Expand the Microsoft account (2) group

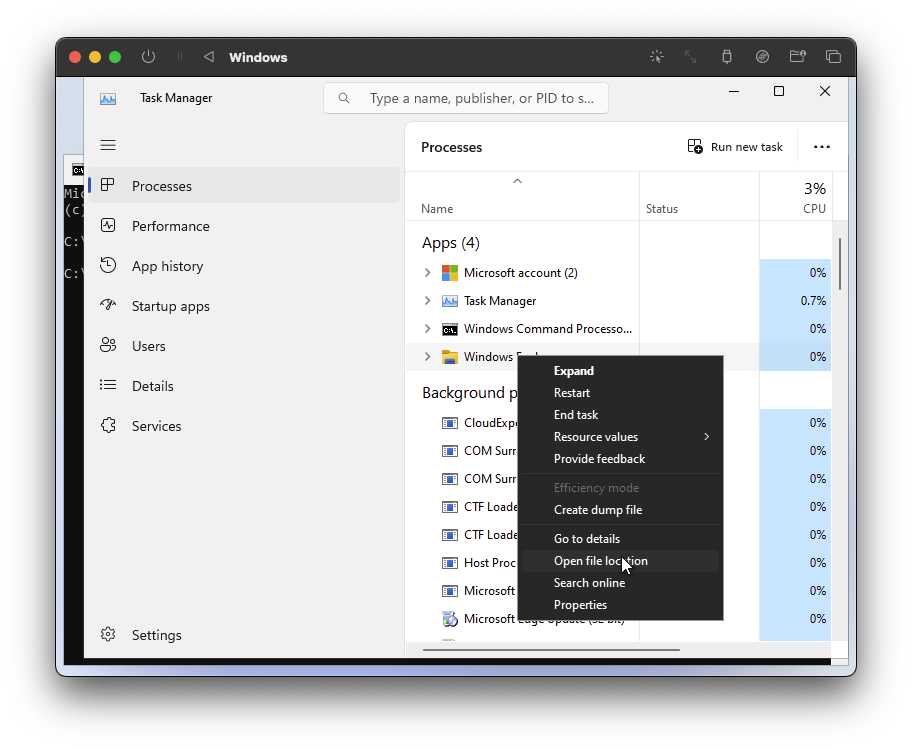tap(428, 273)
